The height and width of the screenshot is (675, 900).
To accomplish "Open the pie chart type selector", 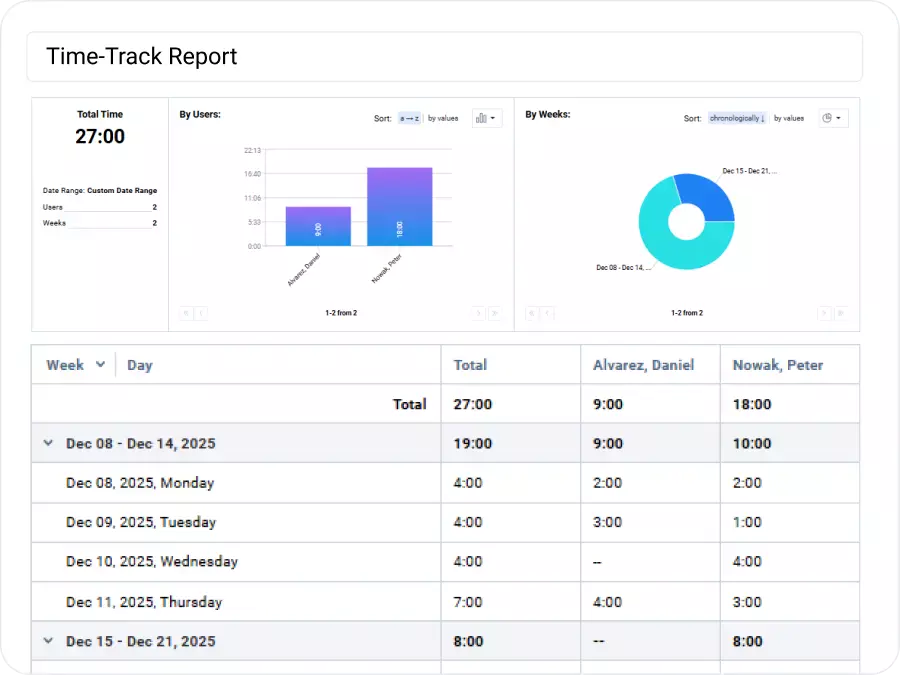I will click(x=833, y=118).
